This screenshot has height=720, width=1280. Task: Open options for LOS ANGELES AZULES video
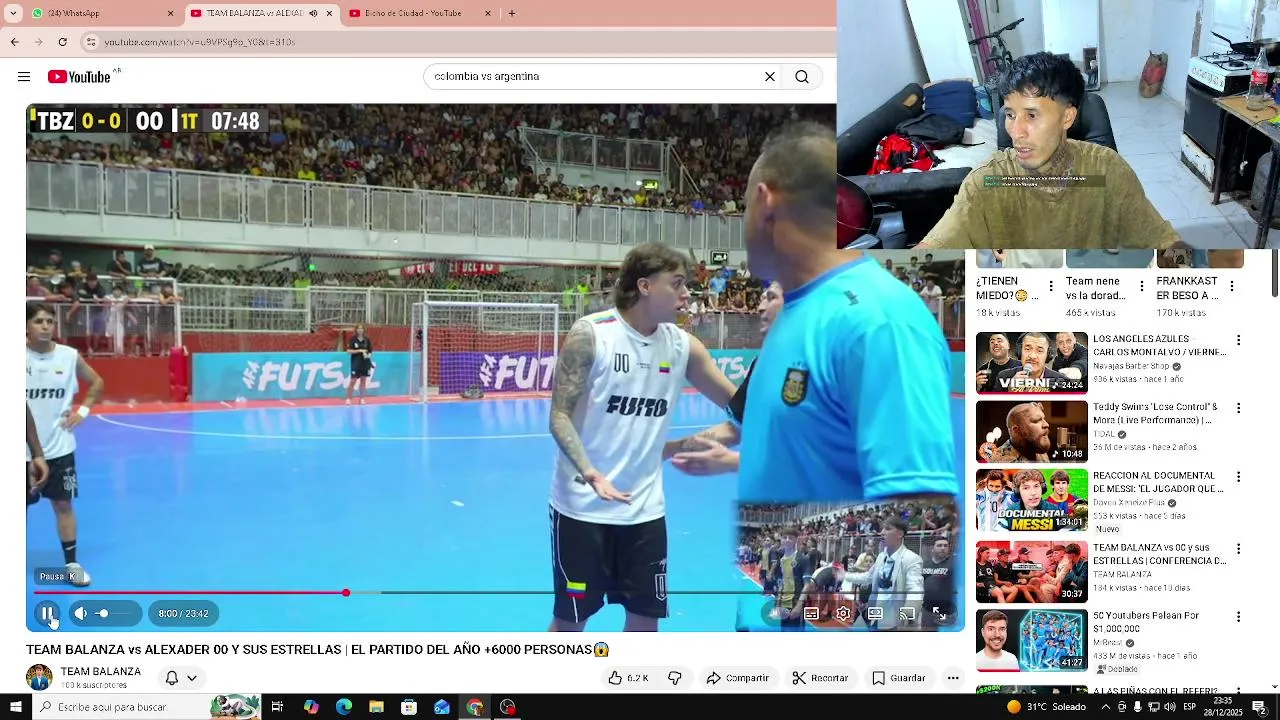point(1238,341)
